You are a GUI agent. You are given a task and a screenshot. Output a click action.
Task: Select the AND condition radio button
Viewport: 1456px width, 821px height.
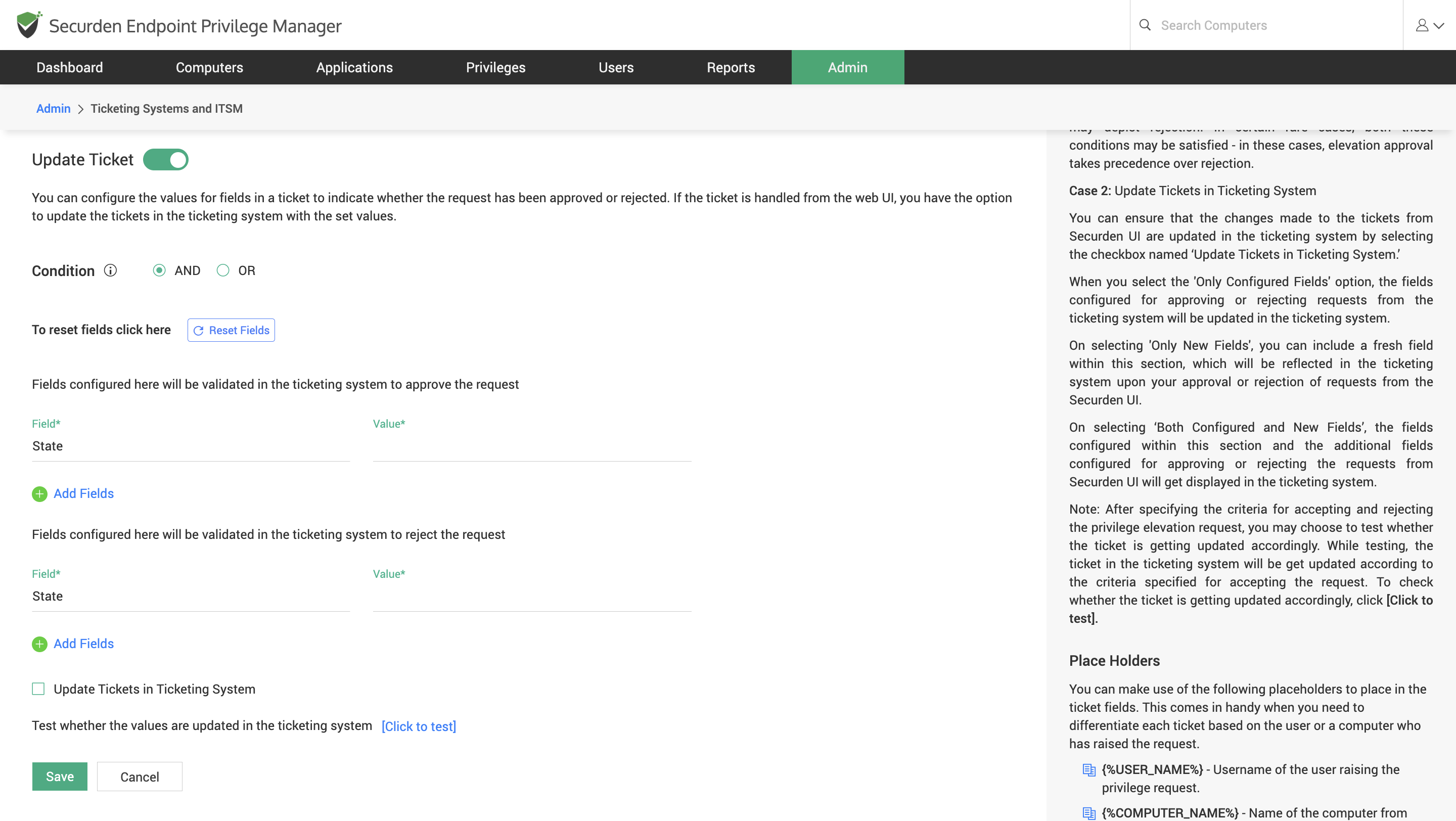(159, 270)
